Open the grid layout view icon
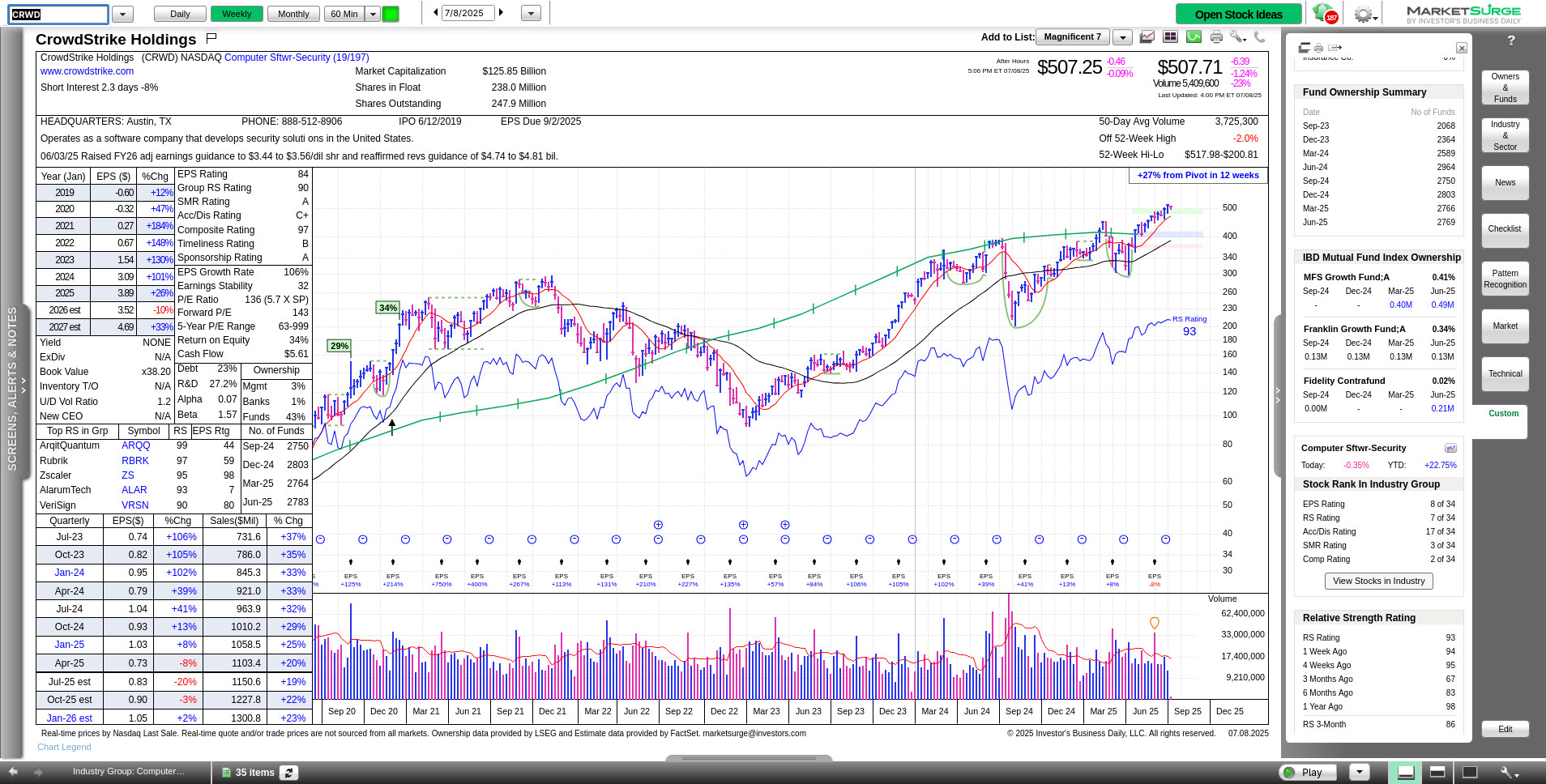The image size is (1546, 784). pos(1170,36)
